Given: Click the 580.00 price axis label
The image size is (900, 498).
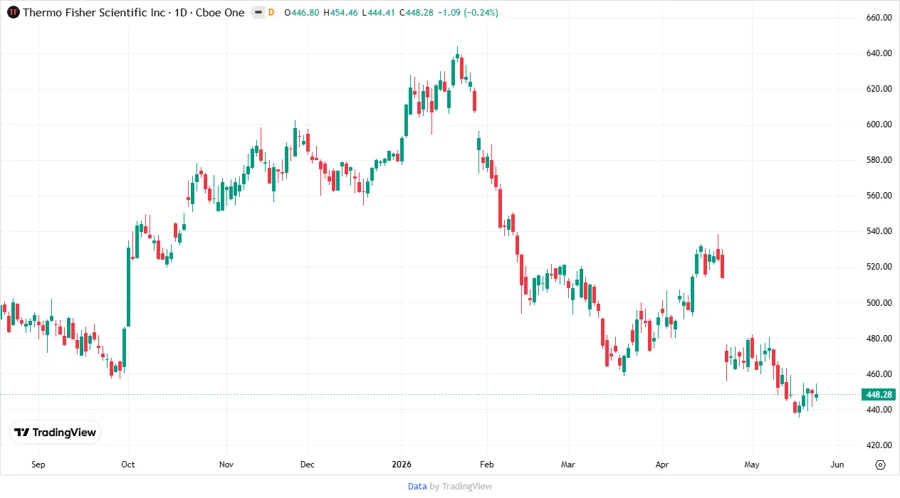Looking at the screenshot, I should (x=879, y=160).
